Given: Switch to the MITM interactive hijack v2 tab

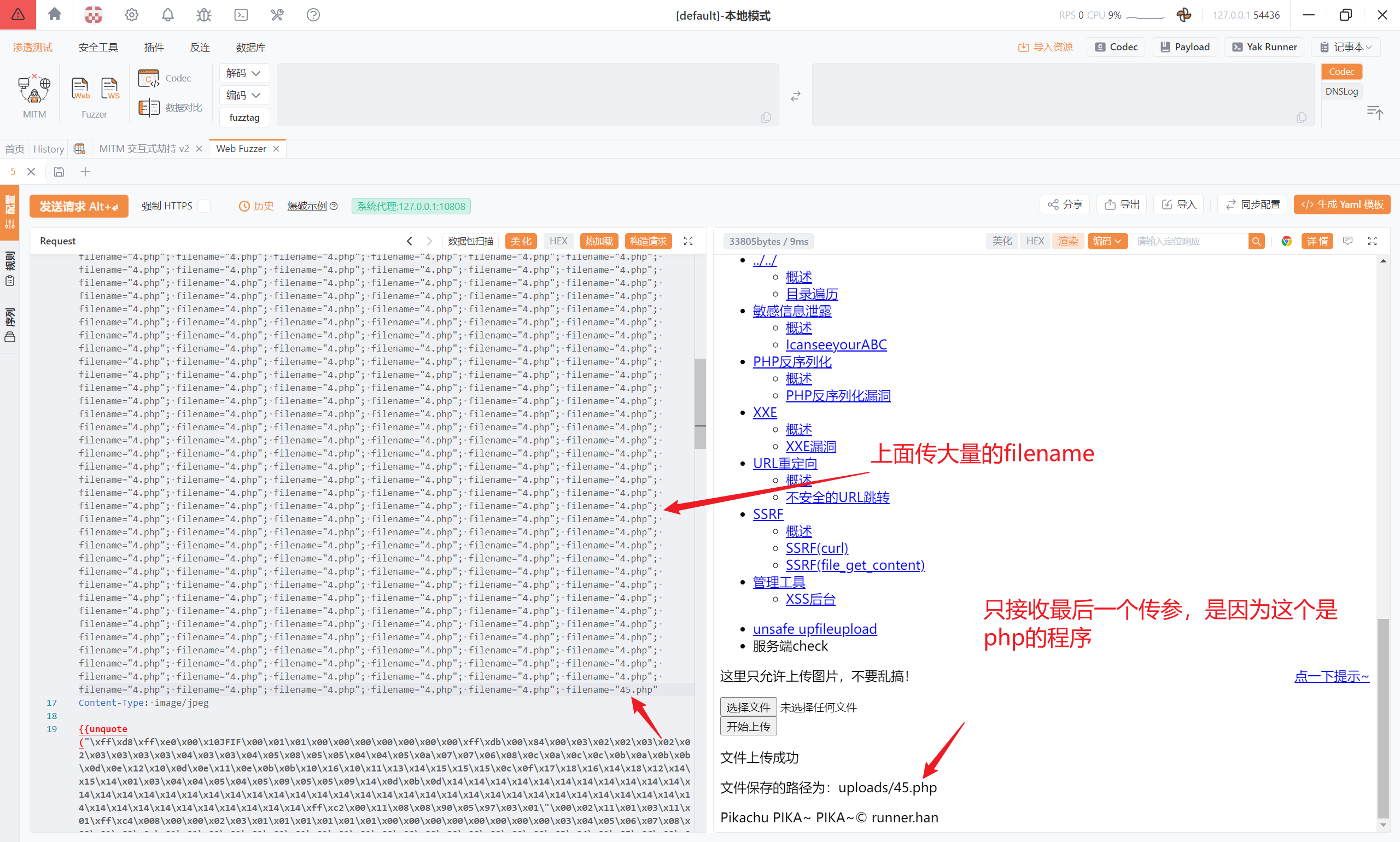Looking at the screenshot, I should pyautogui.click(x=144, y=149).
